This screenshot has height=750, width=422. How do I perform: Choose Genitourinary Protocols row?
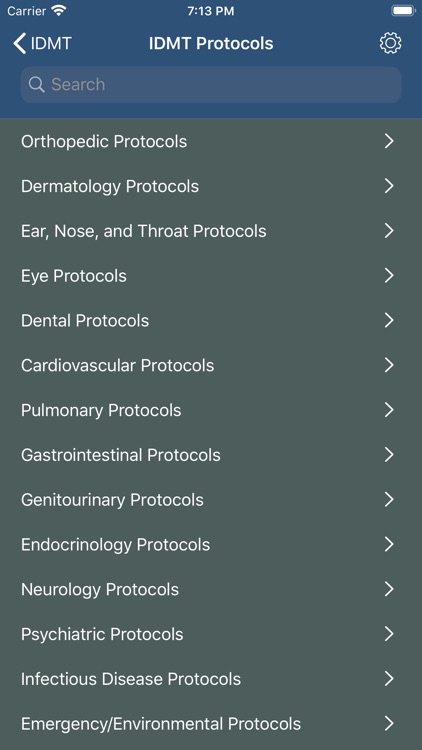point(211,500)
